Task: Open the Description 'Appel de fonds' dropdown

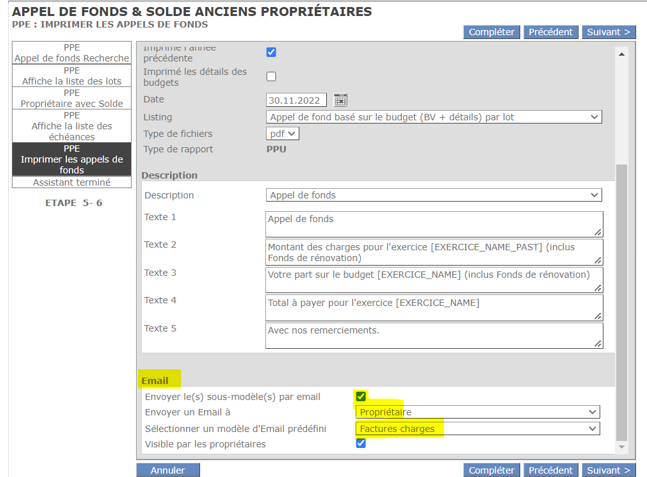Action: (x=433, y=195)
